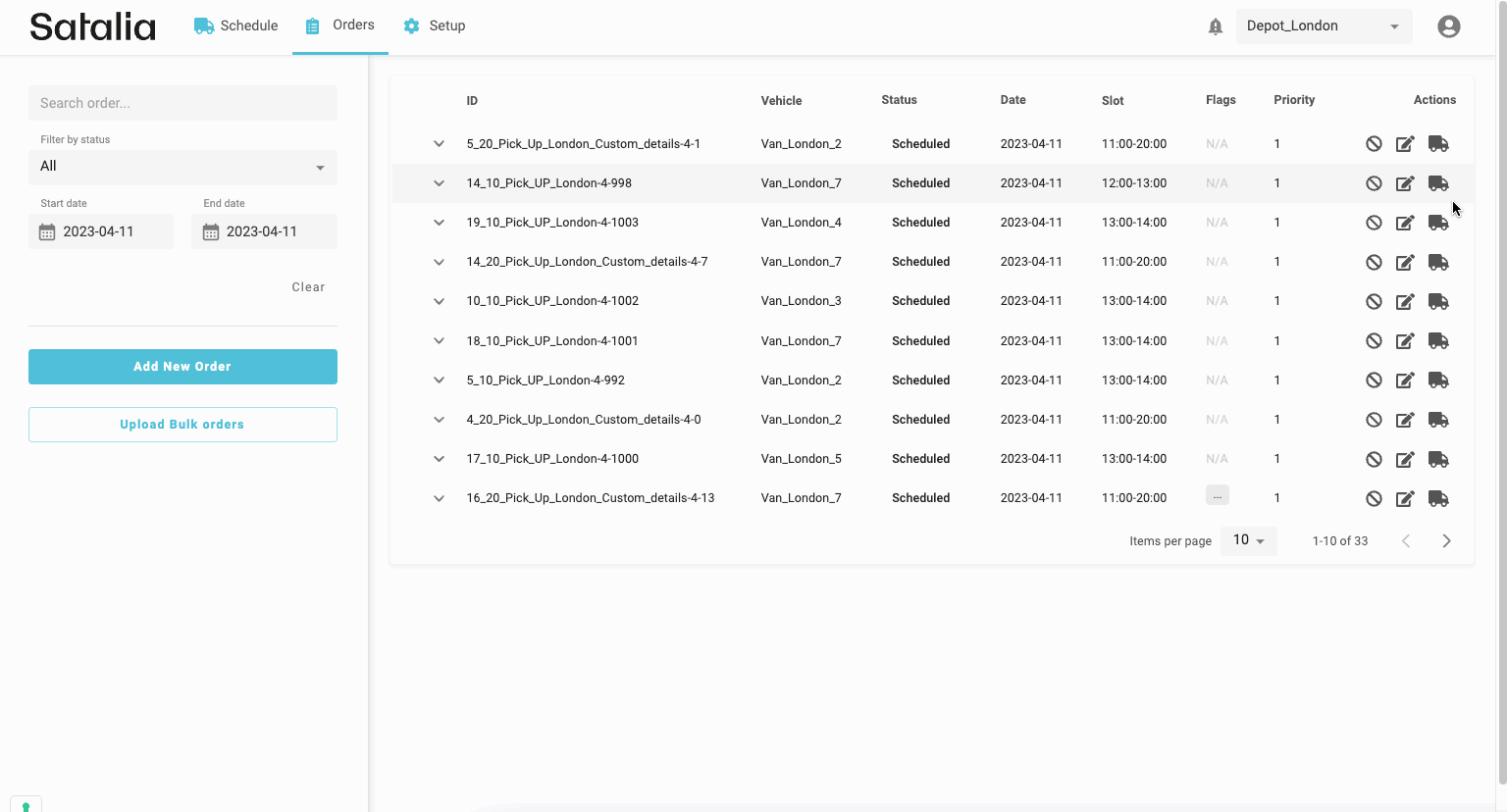Click the notifications bell icon

[1215, 26]
